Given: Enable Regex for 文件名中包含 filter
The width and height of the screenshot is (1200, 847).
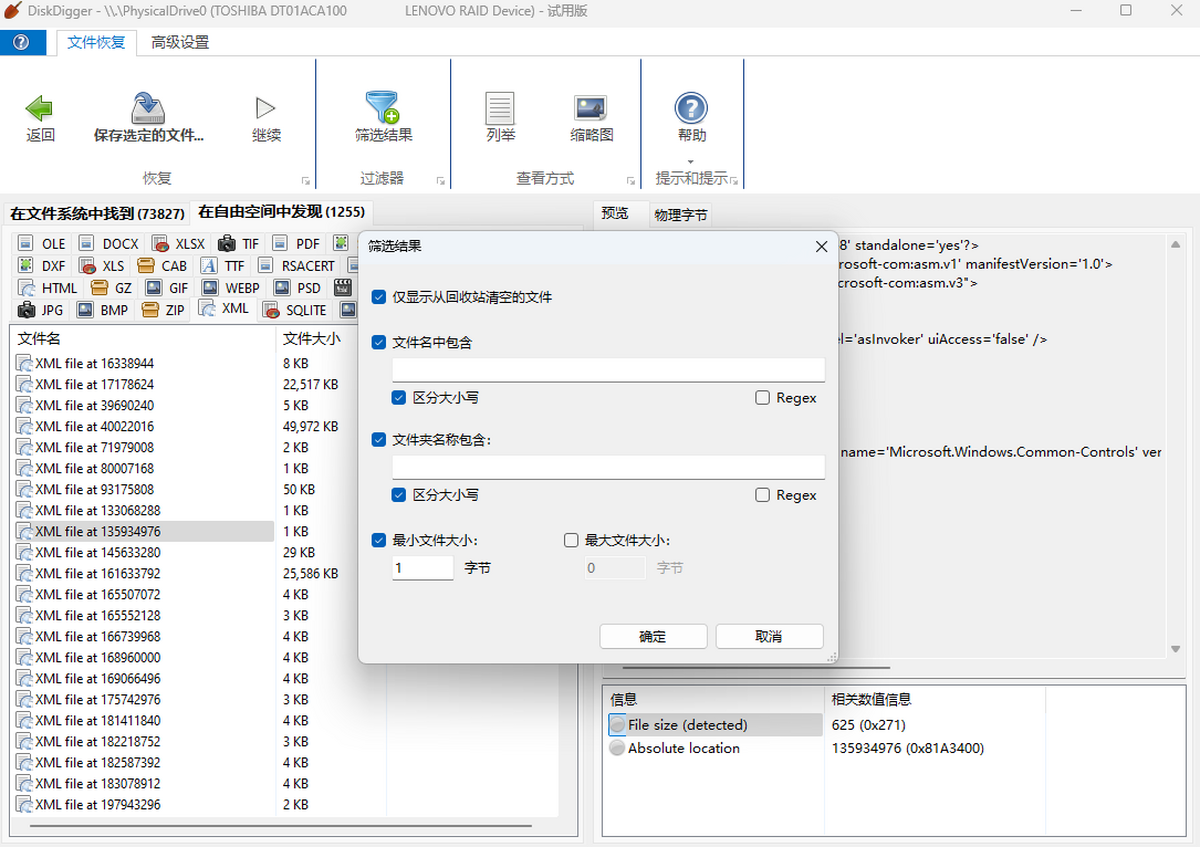Looking at the screenshot, I should [x=763, y=398].
